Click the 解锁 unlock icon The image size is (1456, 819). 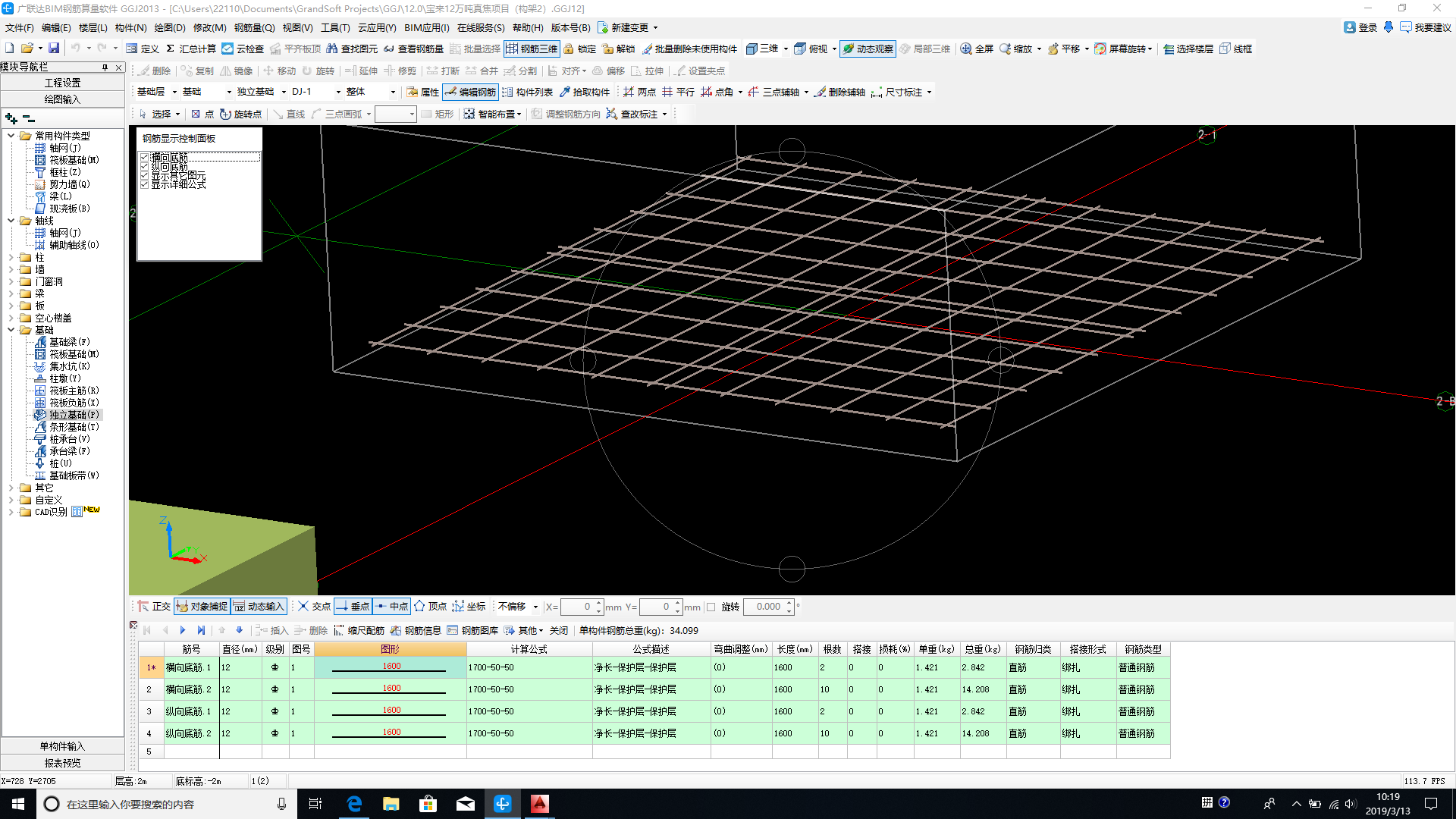click(x=619, y=49)
